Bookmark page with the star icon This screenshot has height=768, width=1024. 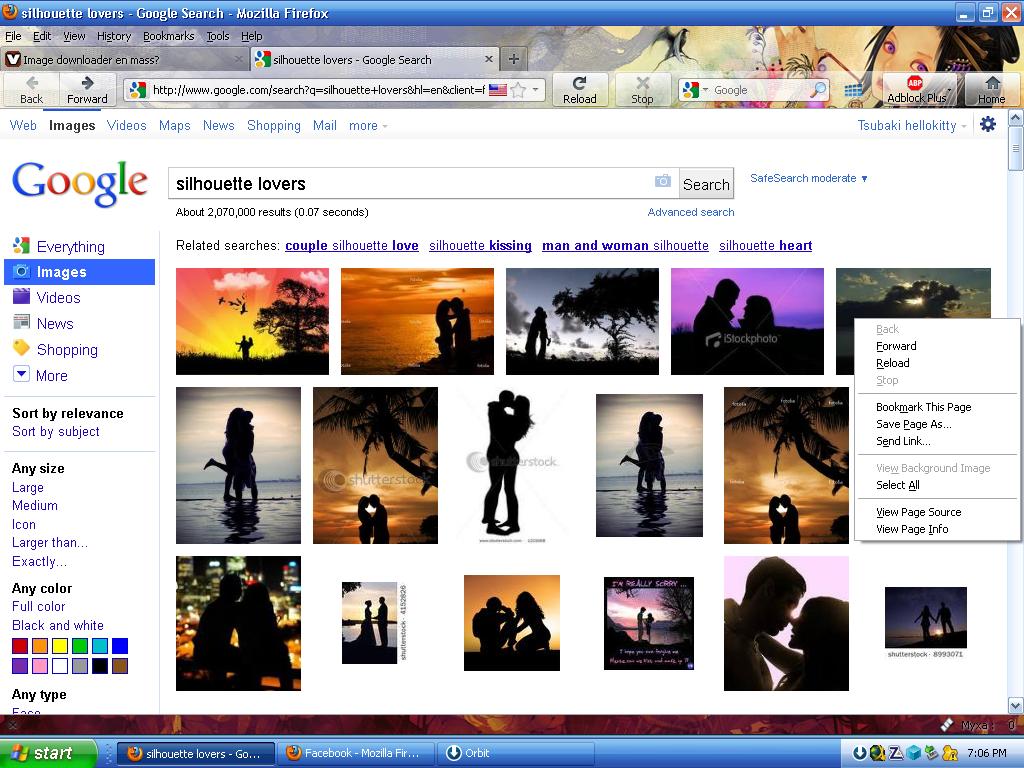coord(518,90)
